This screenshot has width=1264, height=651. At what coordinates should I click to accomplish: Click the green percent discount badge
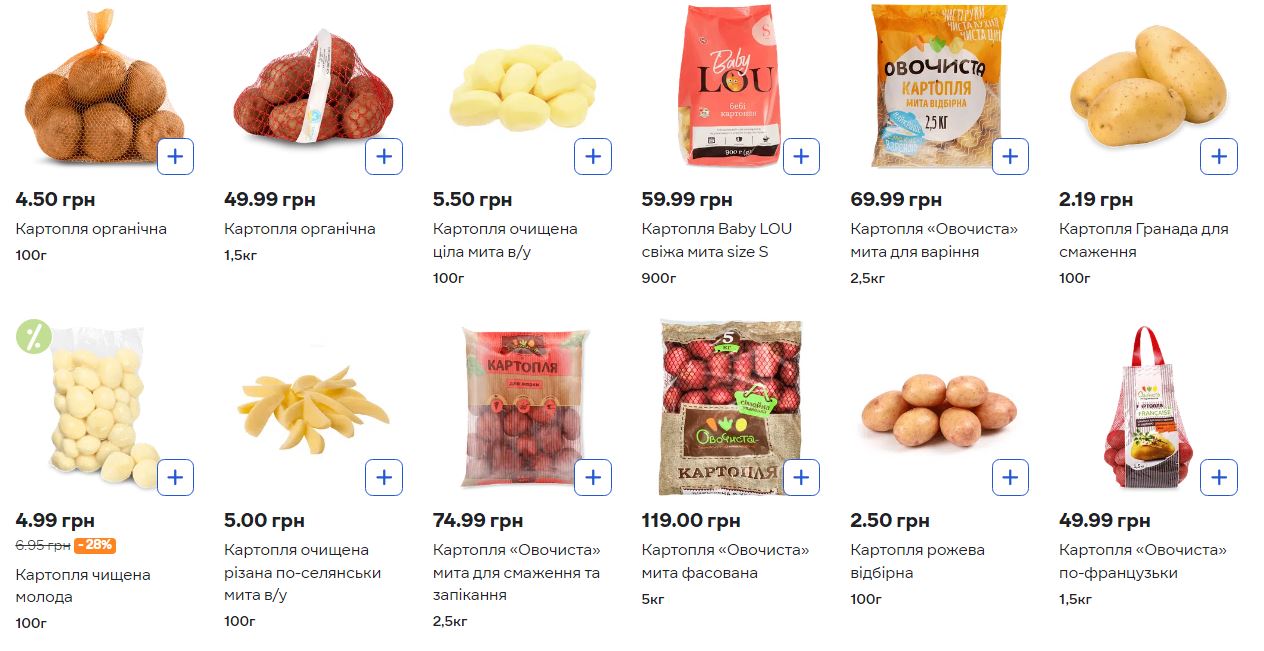33,337
